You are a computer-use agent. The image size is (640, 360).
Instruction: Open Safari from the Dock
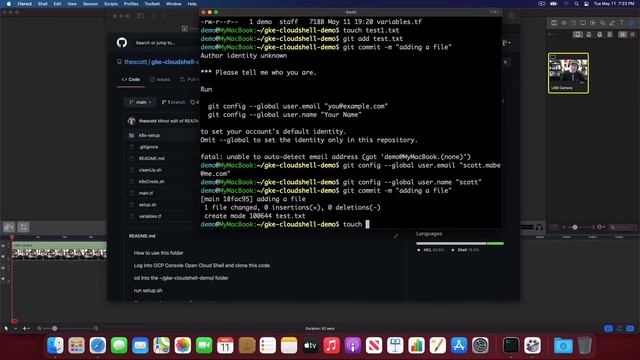click(x=98, y=346)
